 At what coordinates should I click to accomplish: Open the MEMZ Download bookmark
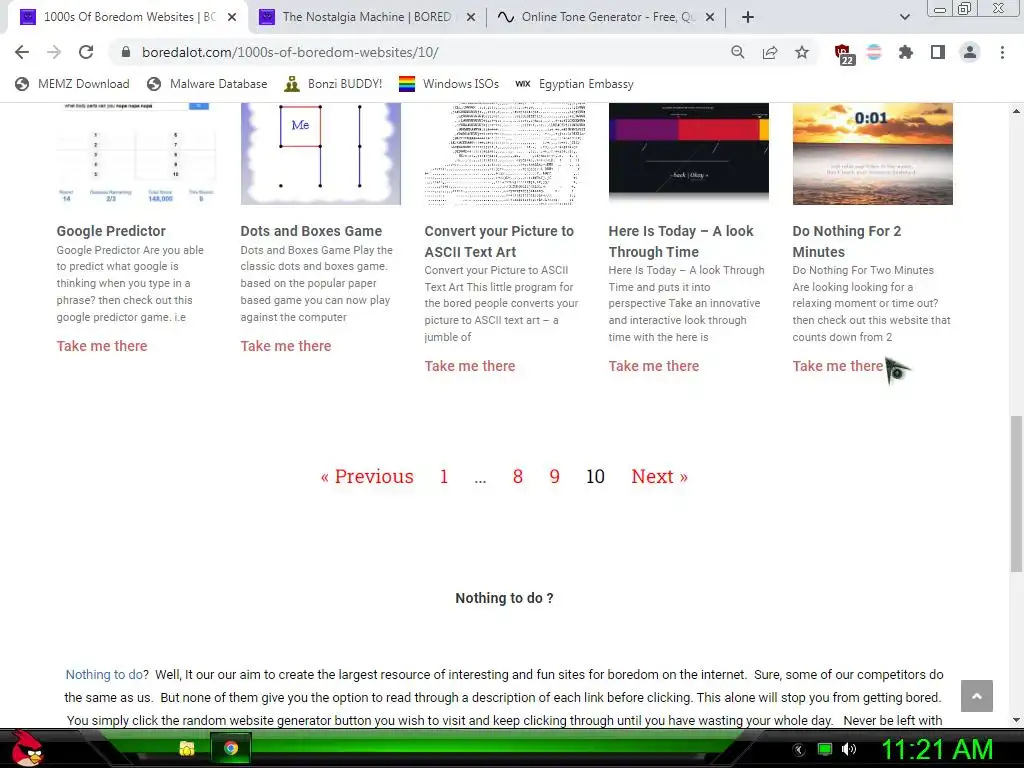[x=72, y=84]
